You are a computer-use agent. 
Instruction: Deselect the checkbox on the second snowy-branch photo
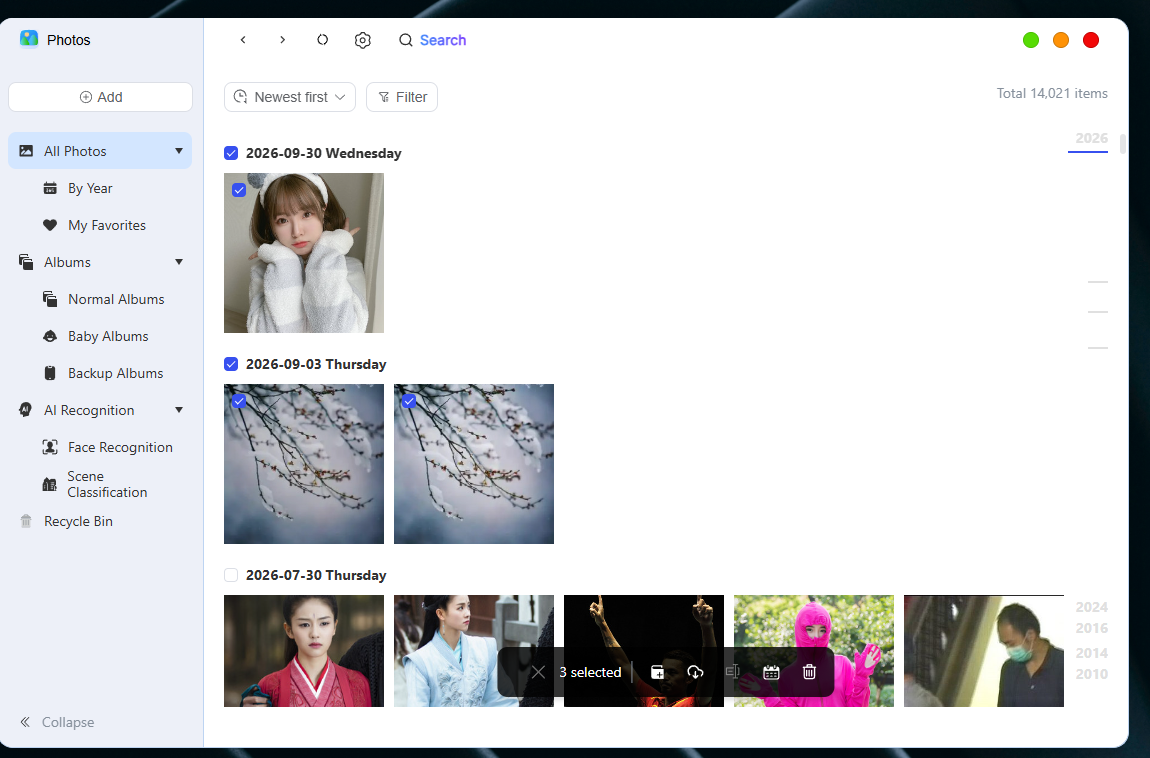tap(409, 402)
